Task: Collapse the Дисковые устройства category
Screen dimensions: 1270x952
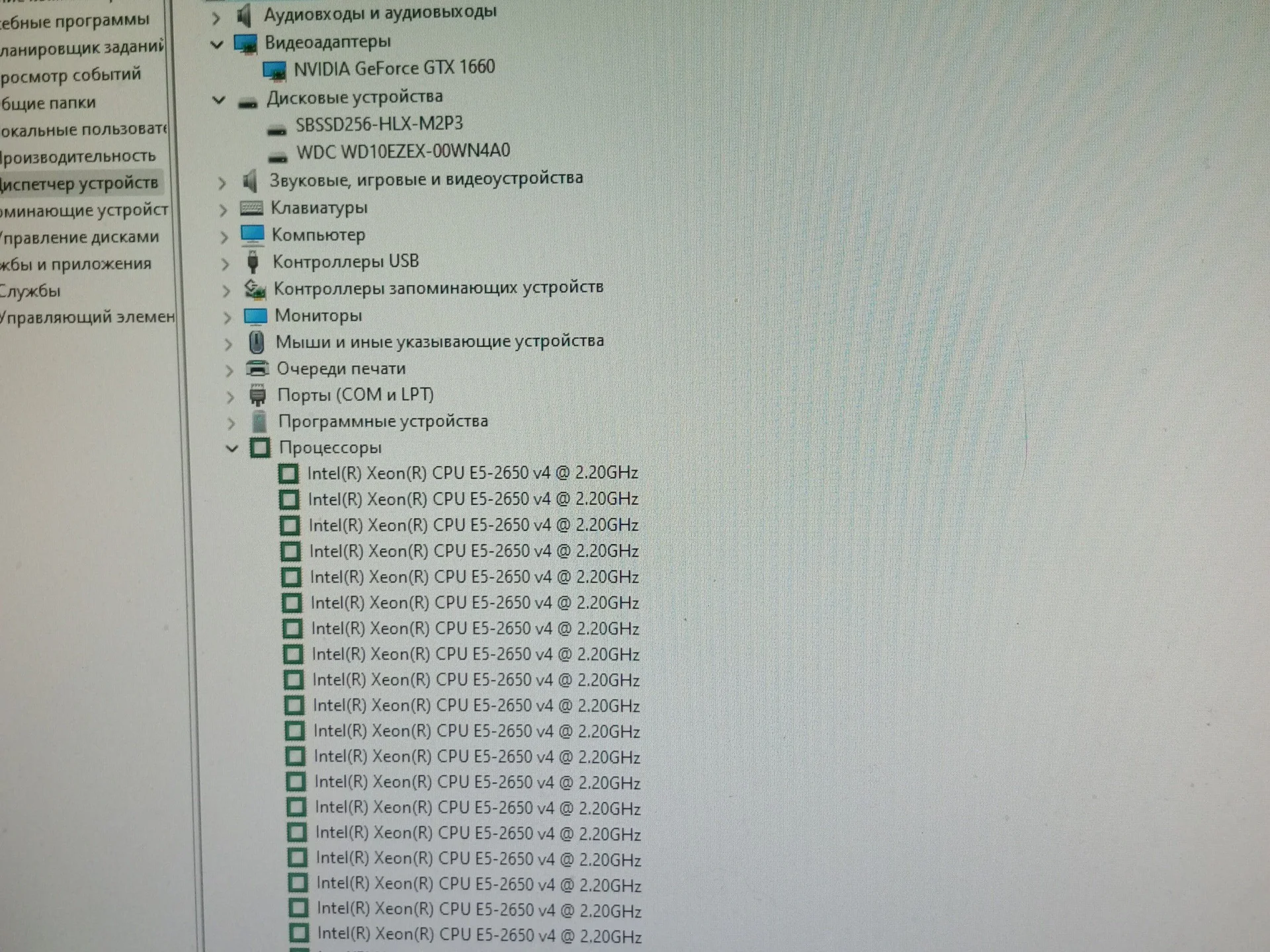Action: [218, 100]
